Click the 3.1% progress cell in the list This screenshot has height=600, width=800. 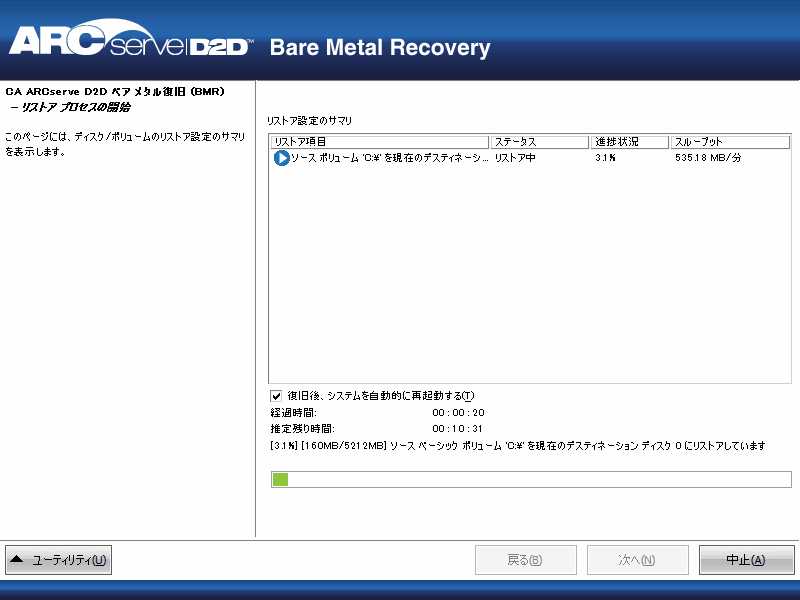(x=605, y=158)
